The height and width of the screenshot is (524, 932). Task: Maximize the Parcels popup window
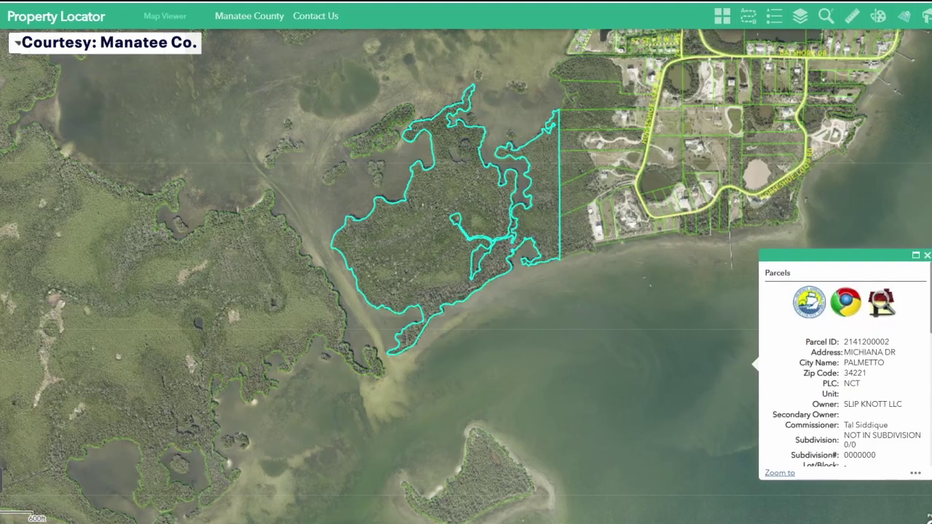[915, 255]
